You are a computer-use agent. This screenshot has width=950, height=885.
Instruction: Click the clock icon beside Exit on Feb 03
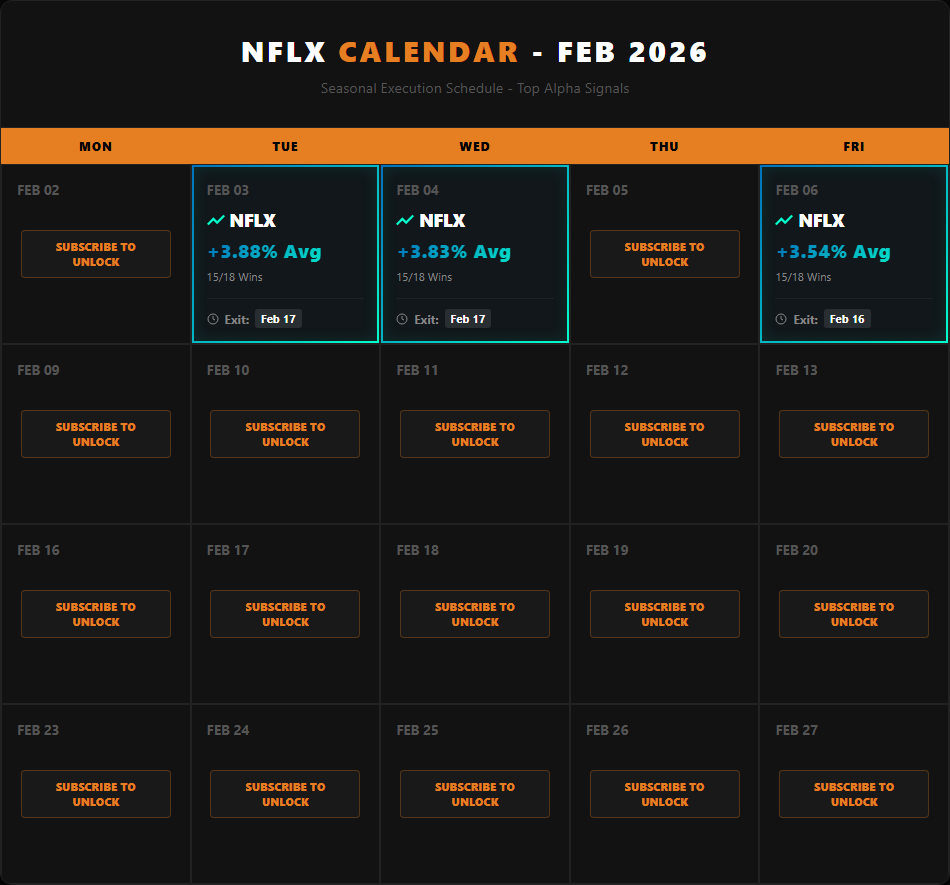coord(212,318)
